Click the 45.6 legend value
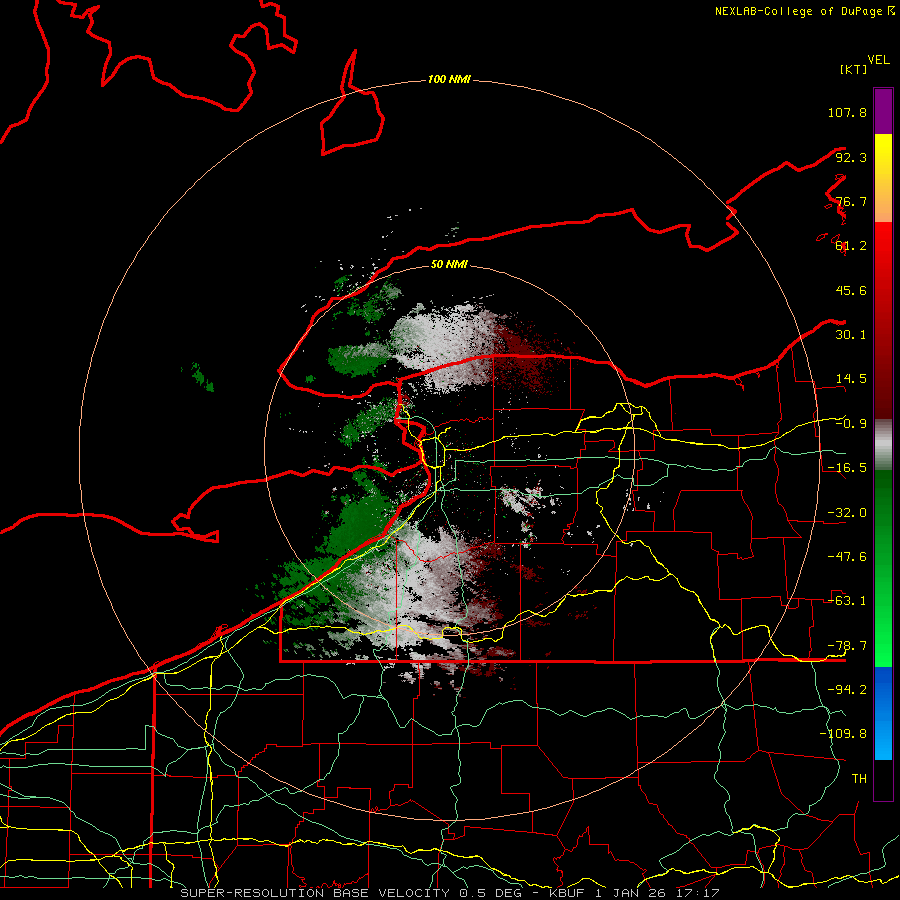The height and width of the screenshot is (900, 900). click(x=851, y=290)
